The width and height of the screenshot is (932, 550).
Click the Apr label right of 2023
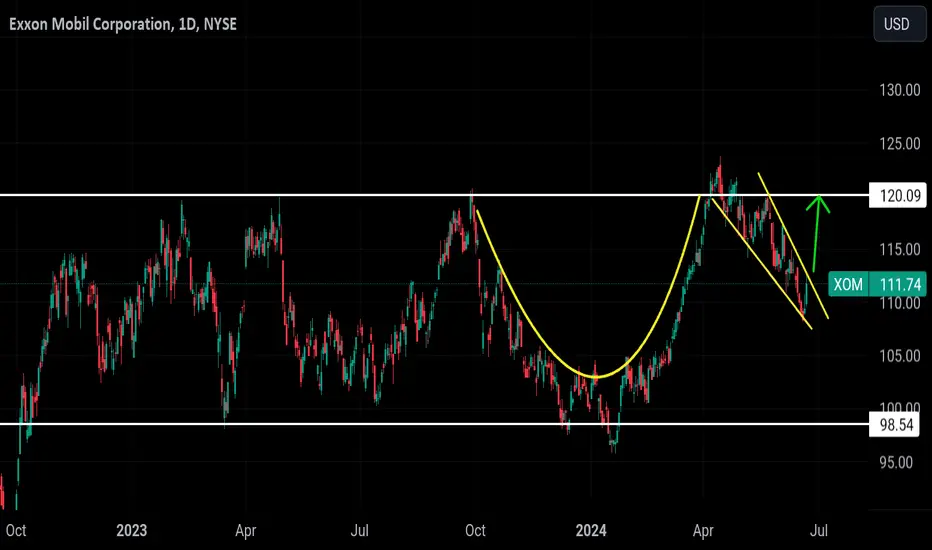(x=245, y=530)
